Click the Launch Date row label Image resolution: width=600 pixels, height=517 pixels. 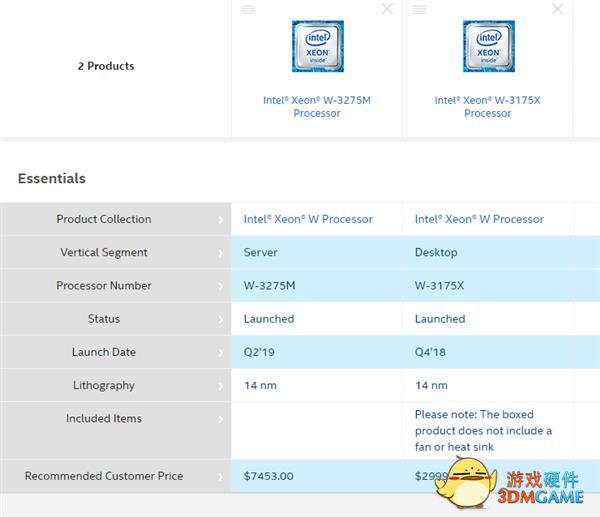coord(104,352)
